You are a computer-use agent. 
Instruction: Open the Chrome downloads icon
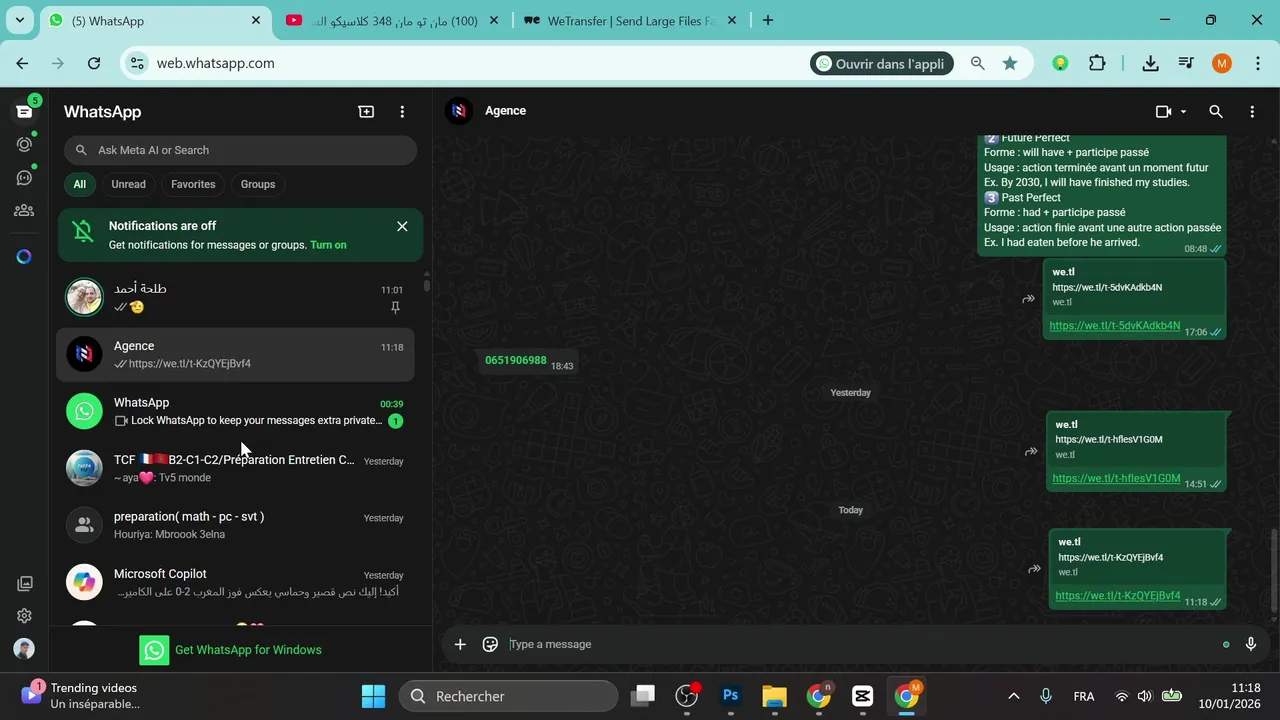coord(1150,63)
